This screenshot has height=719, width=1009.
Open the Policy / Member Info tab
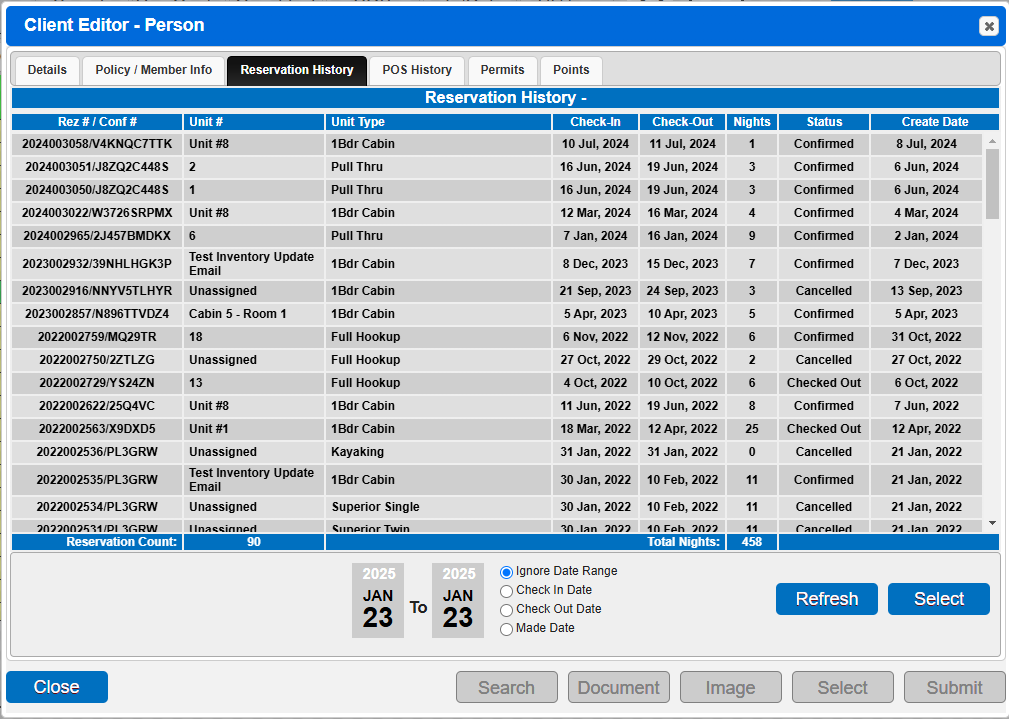tap(153, 70)
